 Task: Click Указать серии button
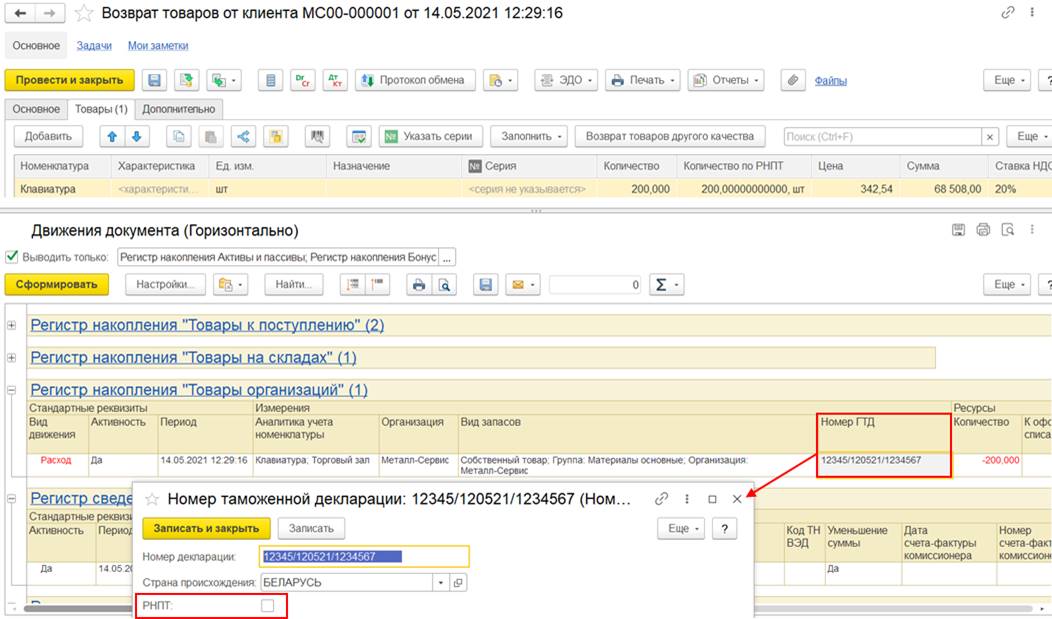tap(429, 137)
